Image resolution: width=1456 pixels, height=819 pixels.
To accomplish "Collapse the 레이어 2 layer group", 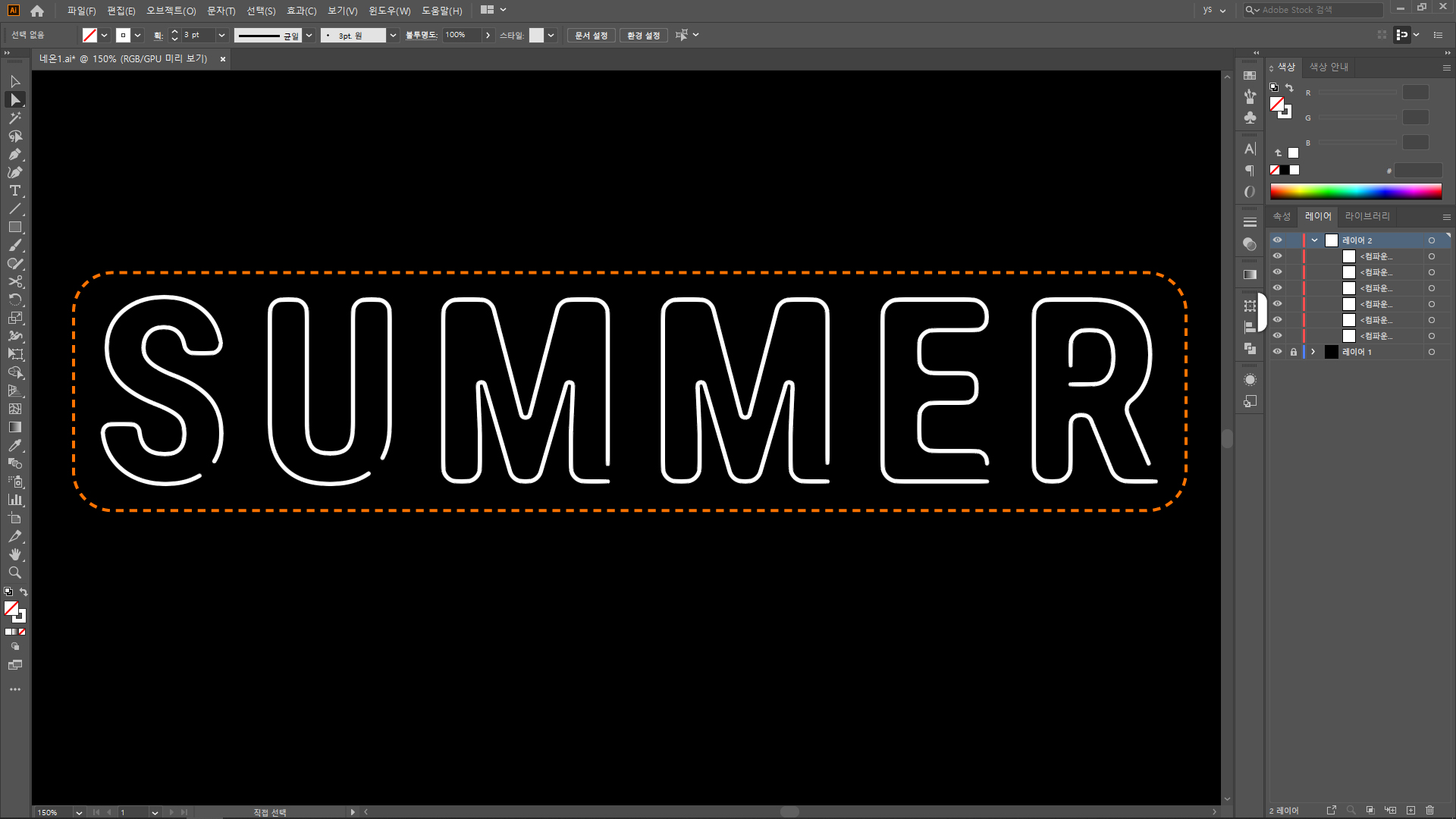I will pyautogui.click(x=1314, y=240).
